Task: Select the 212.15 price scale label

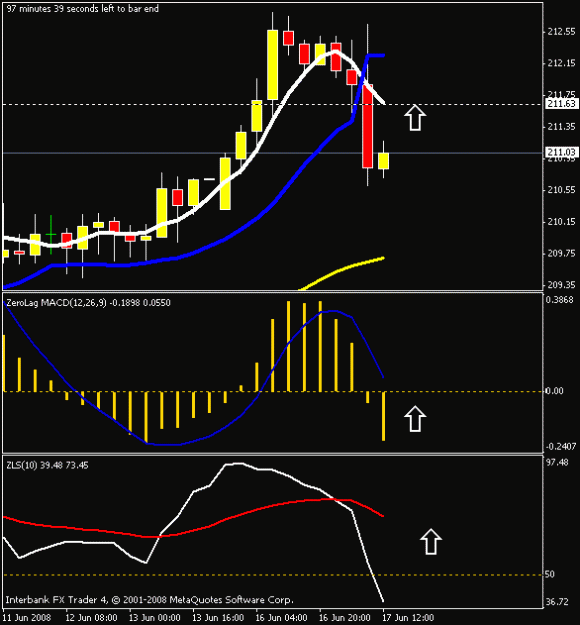Action: (x=561, y=63)
